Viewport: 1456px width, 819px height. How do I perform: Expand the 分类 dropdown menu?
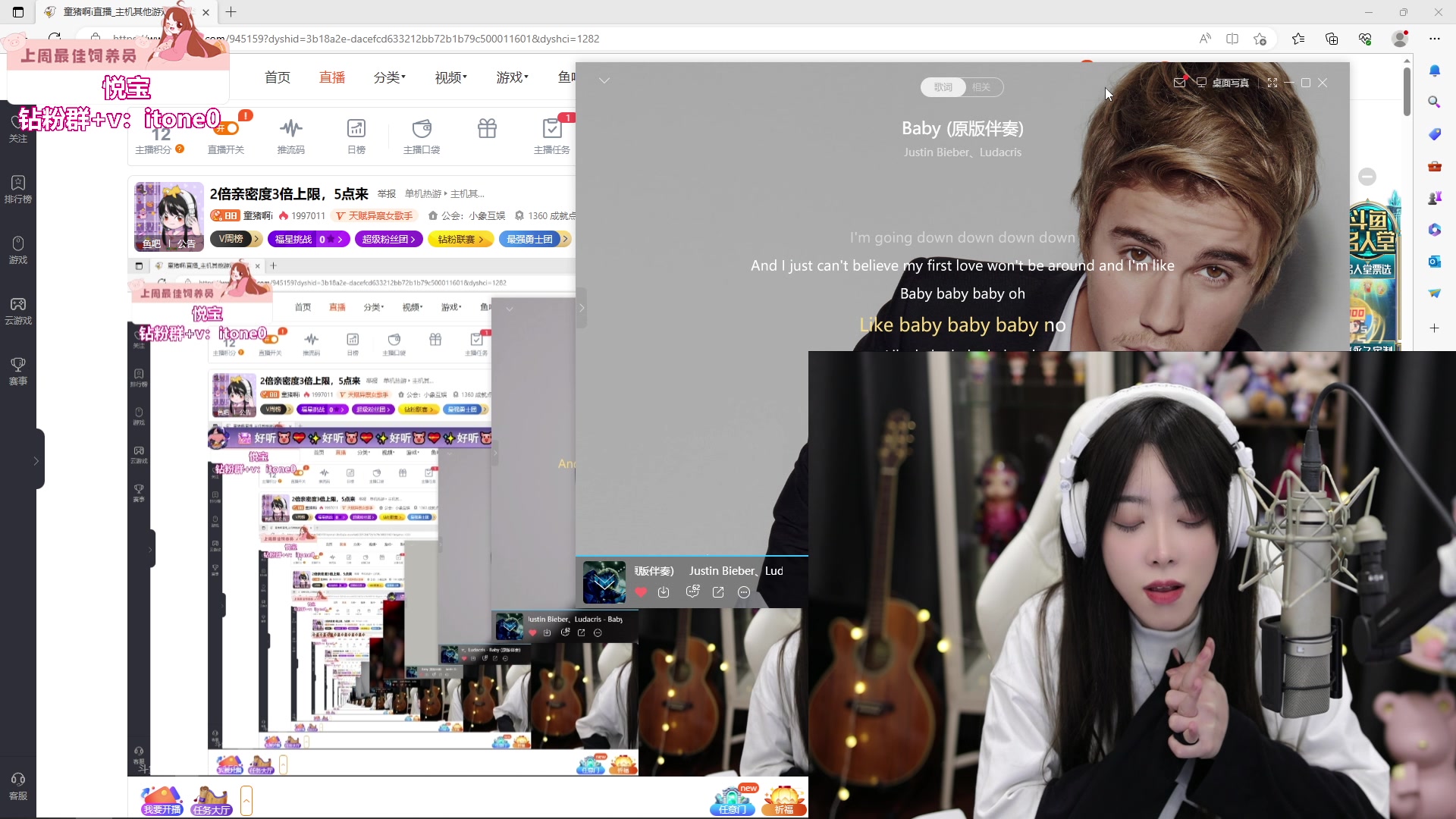389,77
